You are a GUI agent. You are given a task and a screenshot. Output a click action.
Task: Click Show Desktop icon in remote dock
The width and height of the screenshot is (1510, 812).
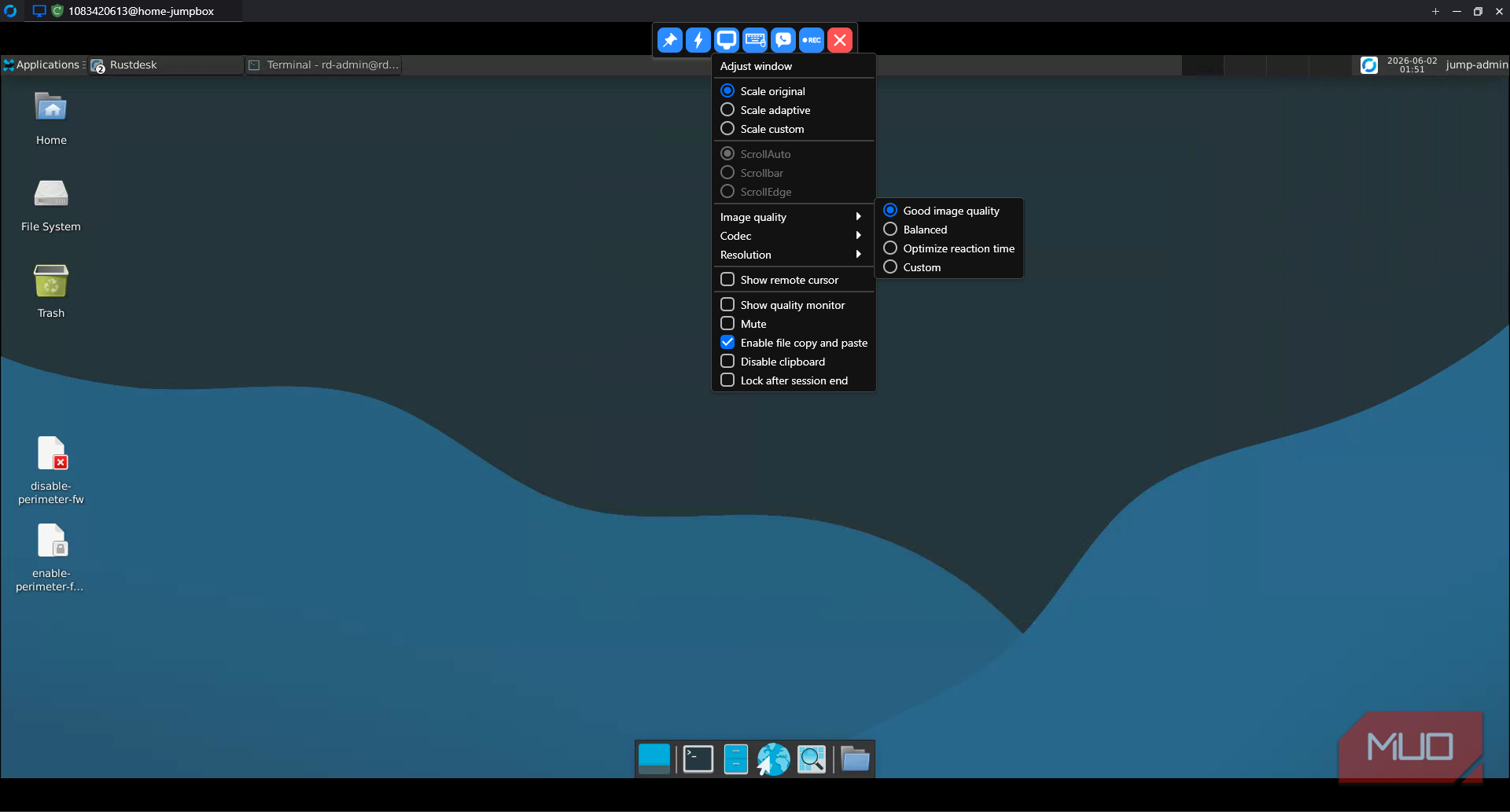(654, 759)
